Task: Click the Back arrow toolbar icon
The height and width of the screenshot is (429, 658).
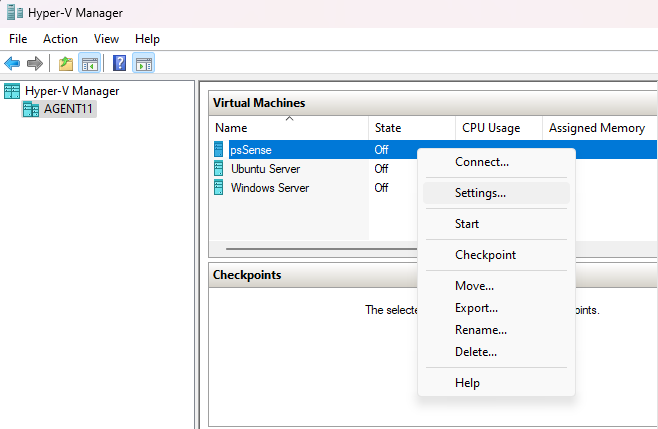Action: 12,64
